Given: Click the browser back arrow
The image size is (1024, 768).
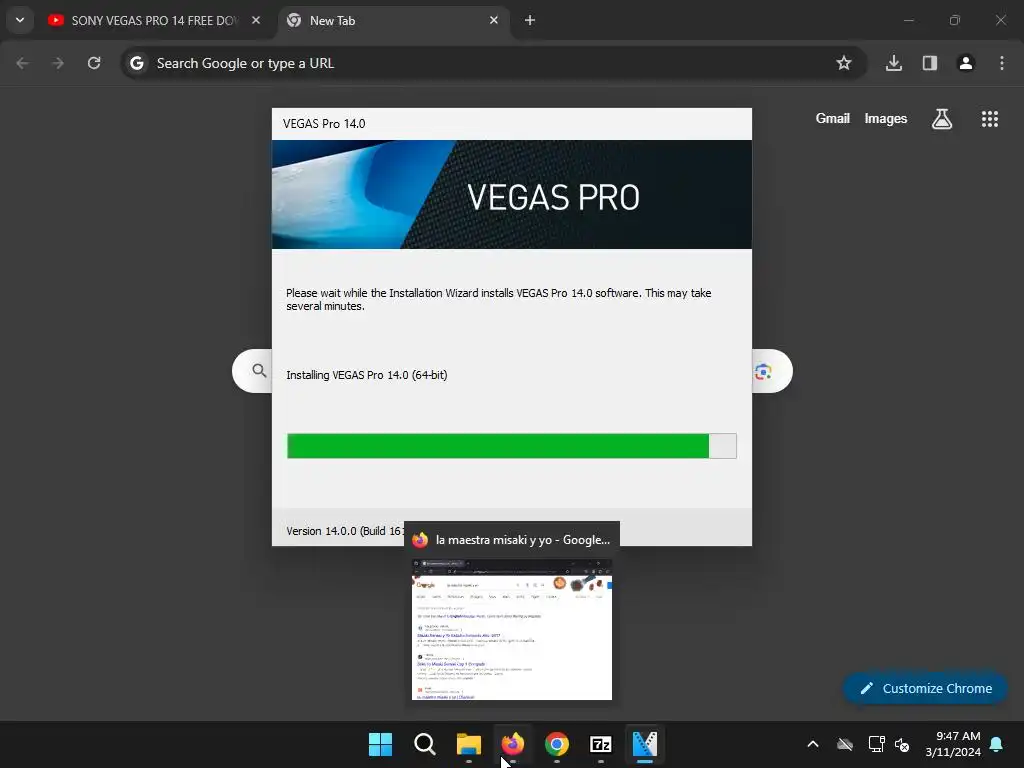Looking at the screenshot, I should [x=22, y=63].
